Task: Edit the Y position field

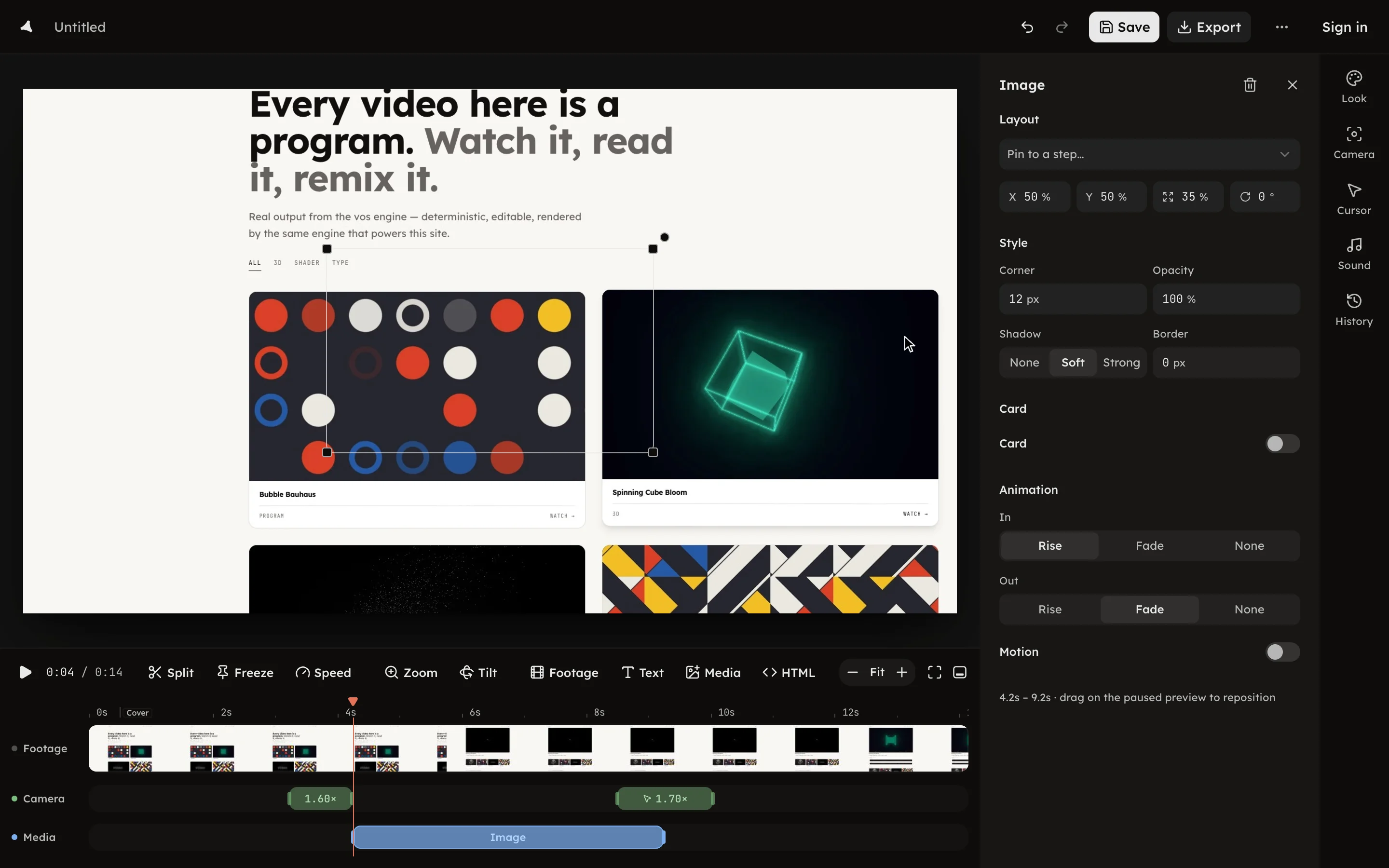Action: coord(1111,197)
